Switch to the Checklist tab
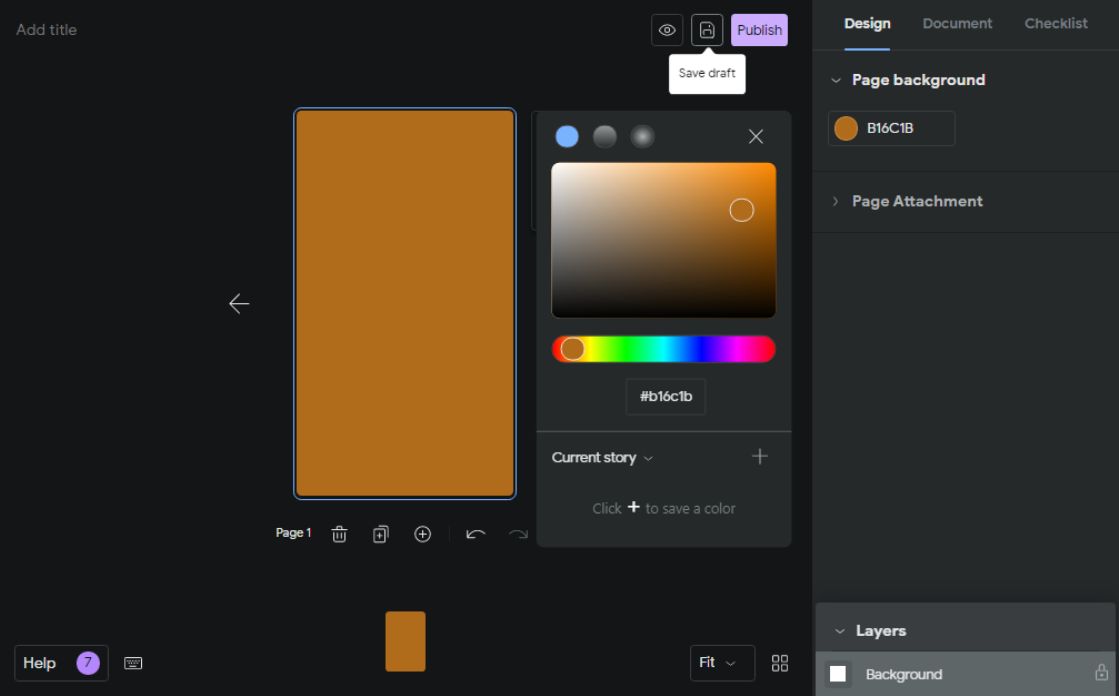 [1055, 24]
